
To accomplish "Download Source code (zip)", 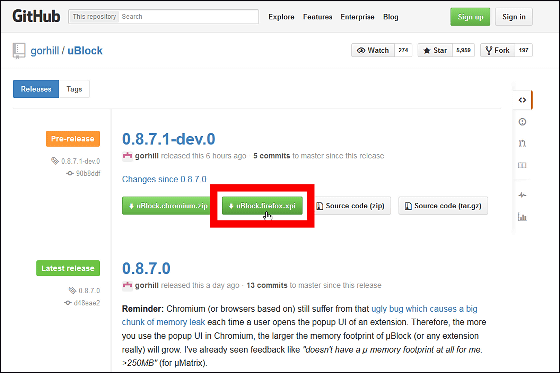I will point(351,206).
